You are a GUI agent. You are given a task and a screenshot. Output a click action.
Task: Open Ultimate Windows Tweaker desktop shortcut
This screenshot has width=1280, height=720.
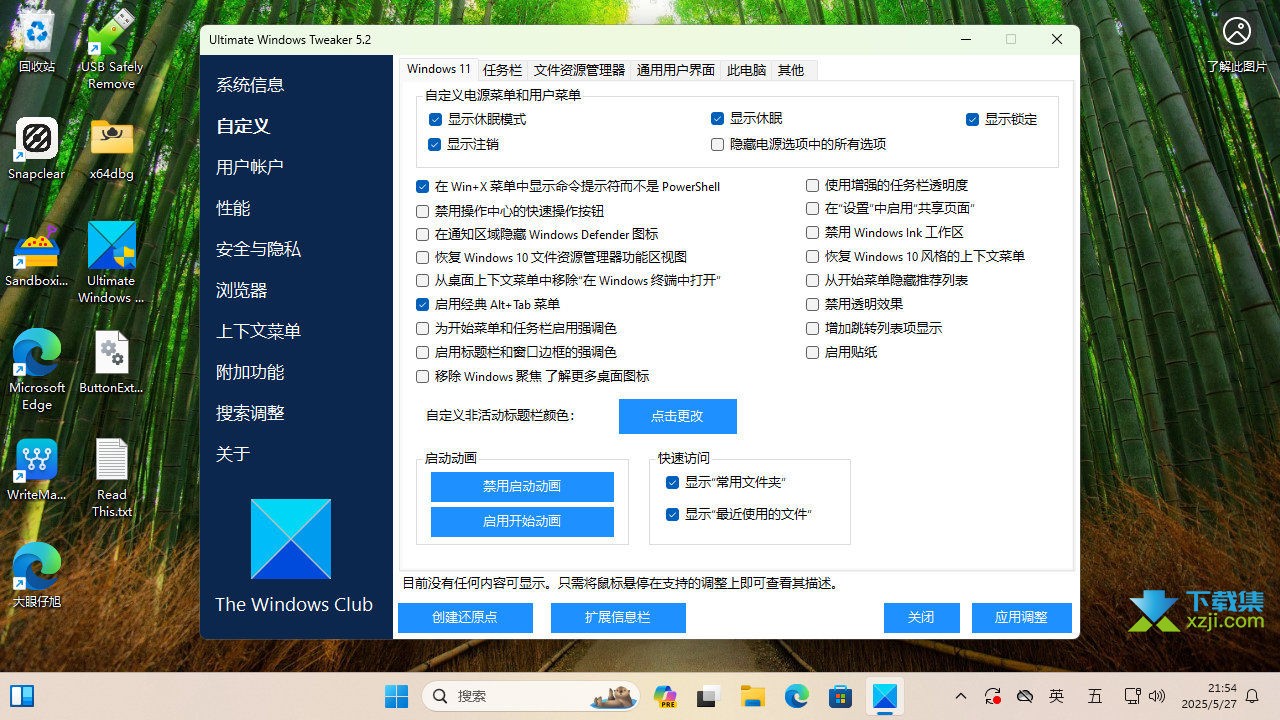111,263
